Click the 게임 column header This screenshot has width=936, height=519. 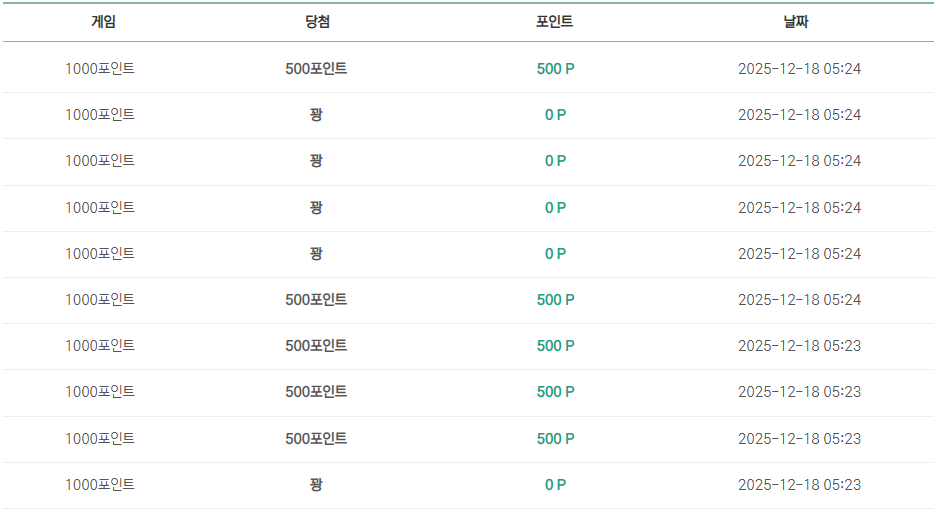[x=103, y=22]
